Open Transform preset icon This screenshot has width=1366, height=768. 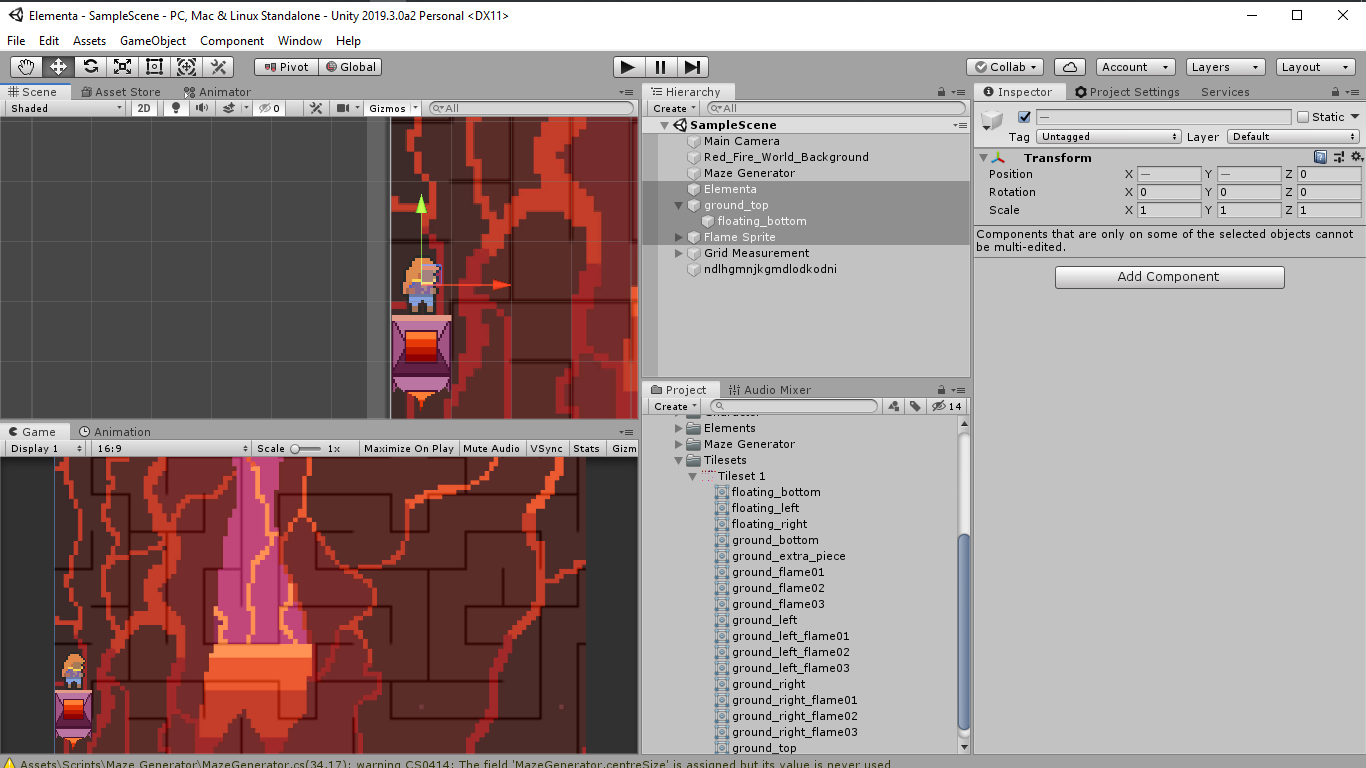coord(1338,158)
